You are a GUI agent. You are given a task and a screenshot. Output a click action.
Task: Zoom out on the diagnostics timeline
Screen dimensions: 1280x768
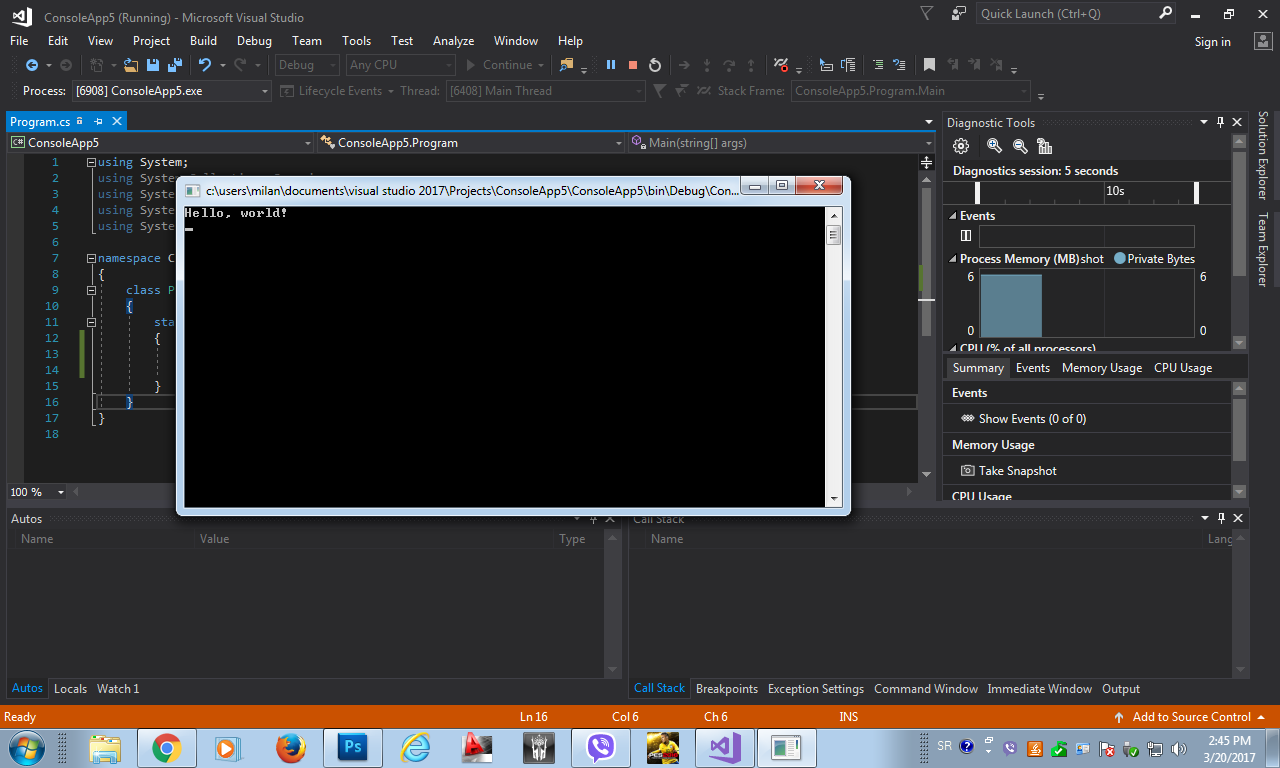1020,146
